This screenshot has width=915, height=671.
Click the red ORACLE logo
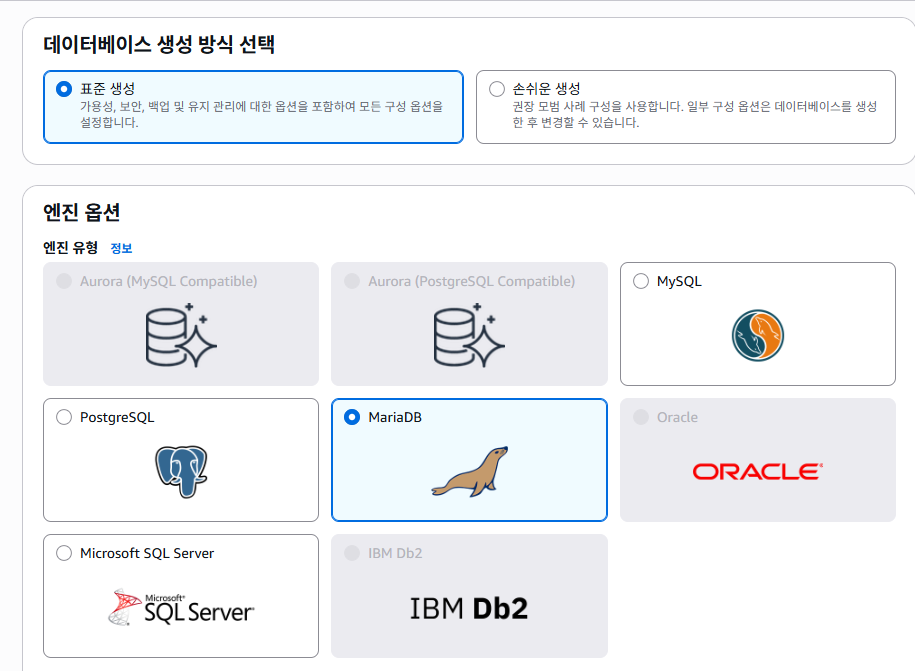pos(757,471)
